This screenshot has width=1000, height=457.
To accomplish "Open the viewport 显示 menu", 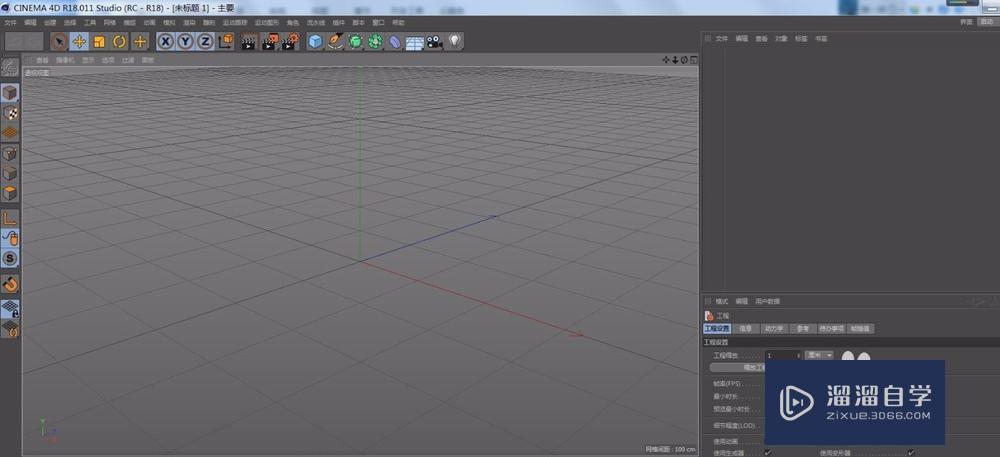I will click(89, 60).
